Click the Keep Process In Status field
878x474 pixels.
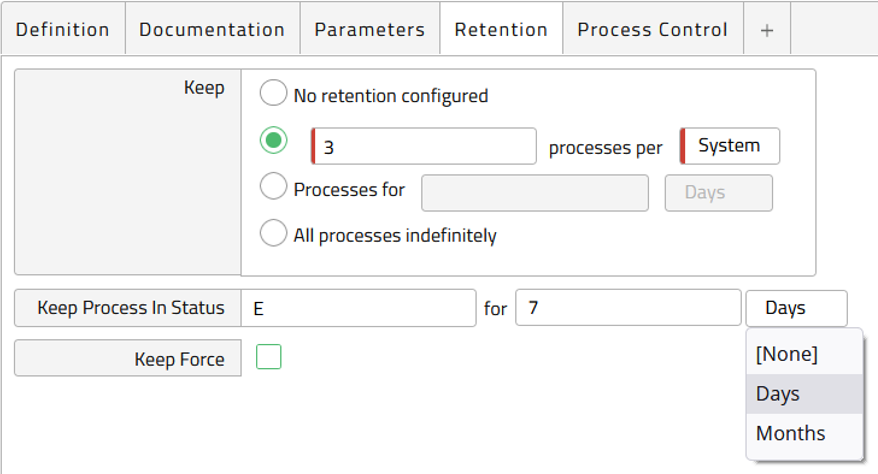click(358, 308)
